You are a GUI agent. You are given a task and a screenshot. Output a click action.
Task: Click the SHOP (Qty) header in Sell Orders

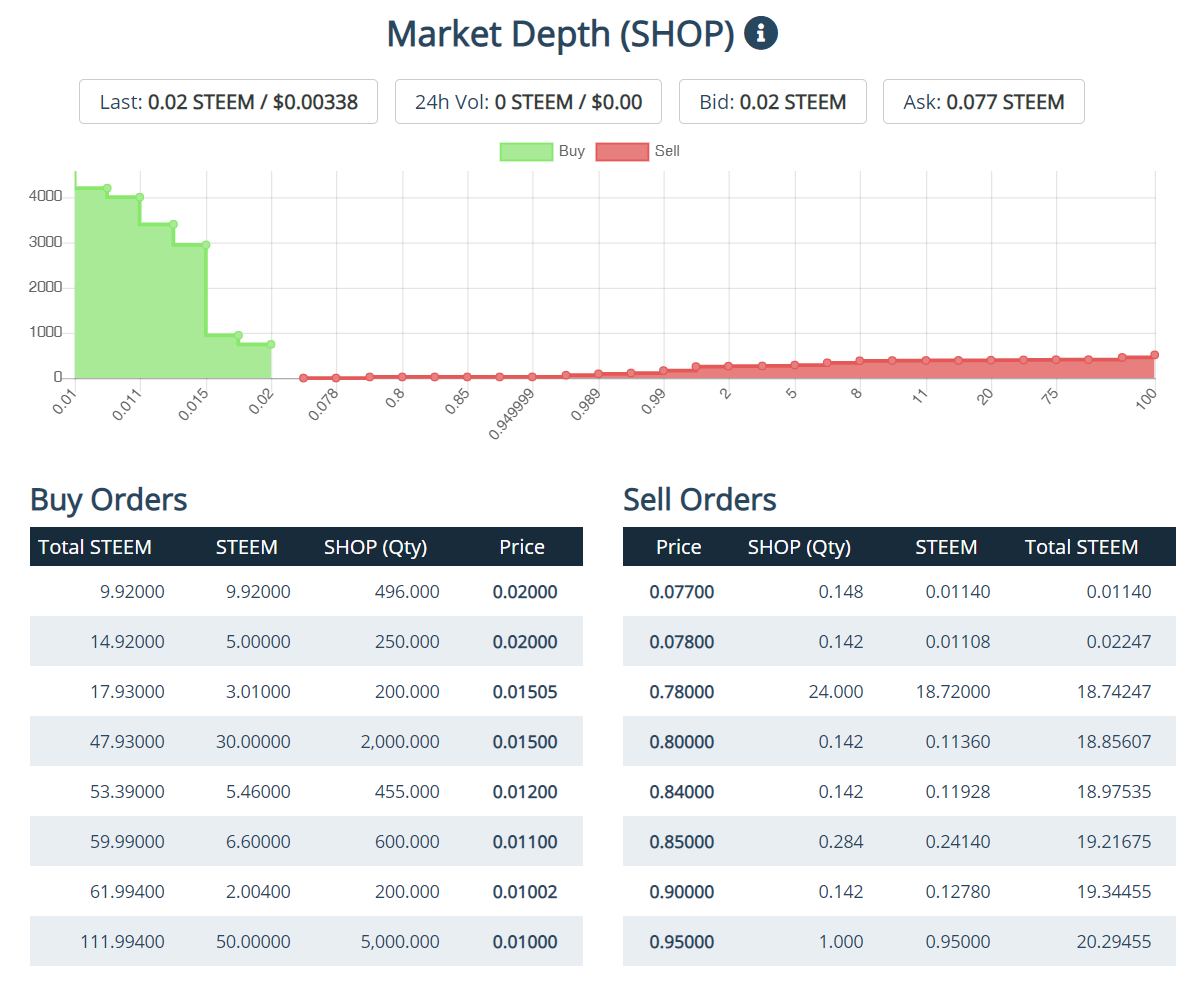pyautogui.click(x=799, y=547)
